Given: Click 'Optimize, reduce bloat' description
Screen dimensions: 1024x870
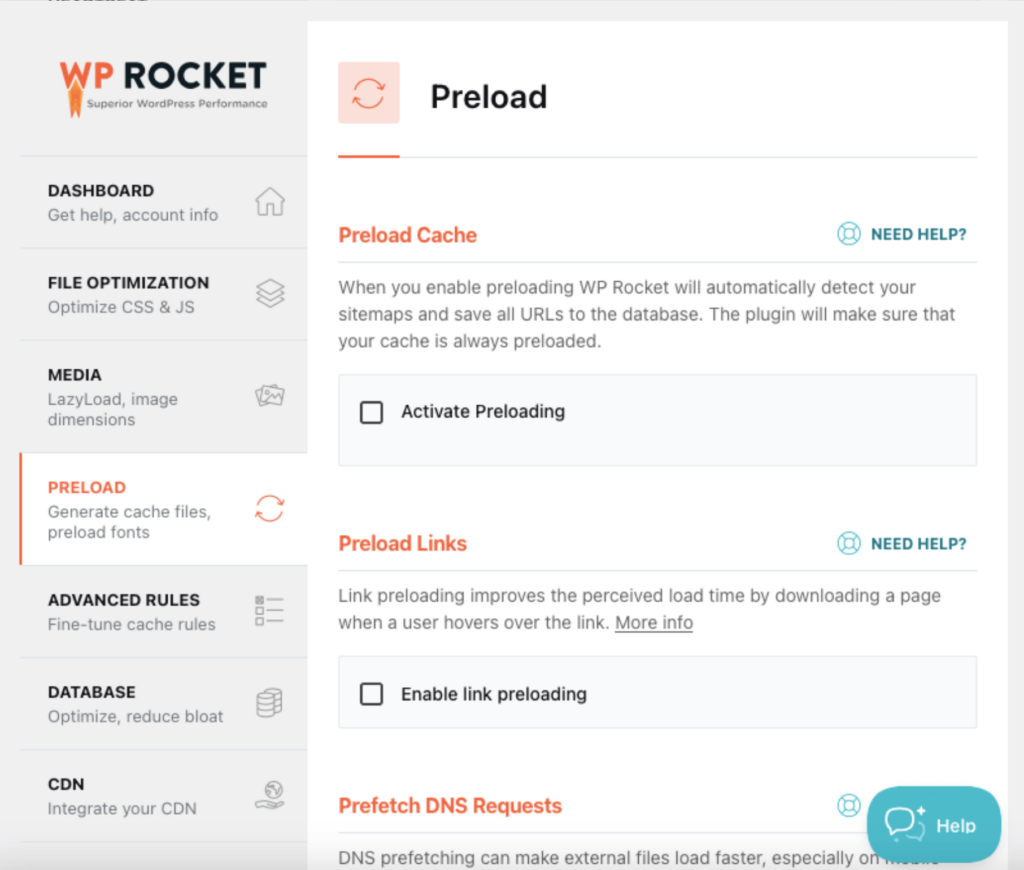Looking at the screenshot, I should click(135, 717).
